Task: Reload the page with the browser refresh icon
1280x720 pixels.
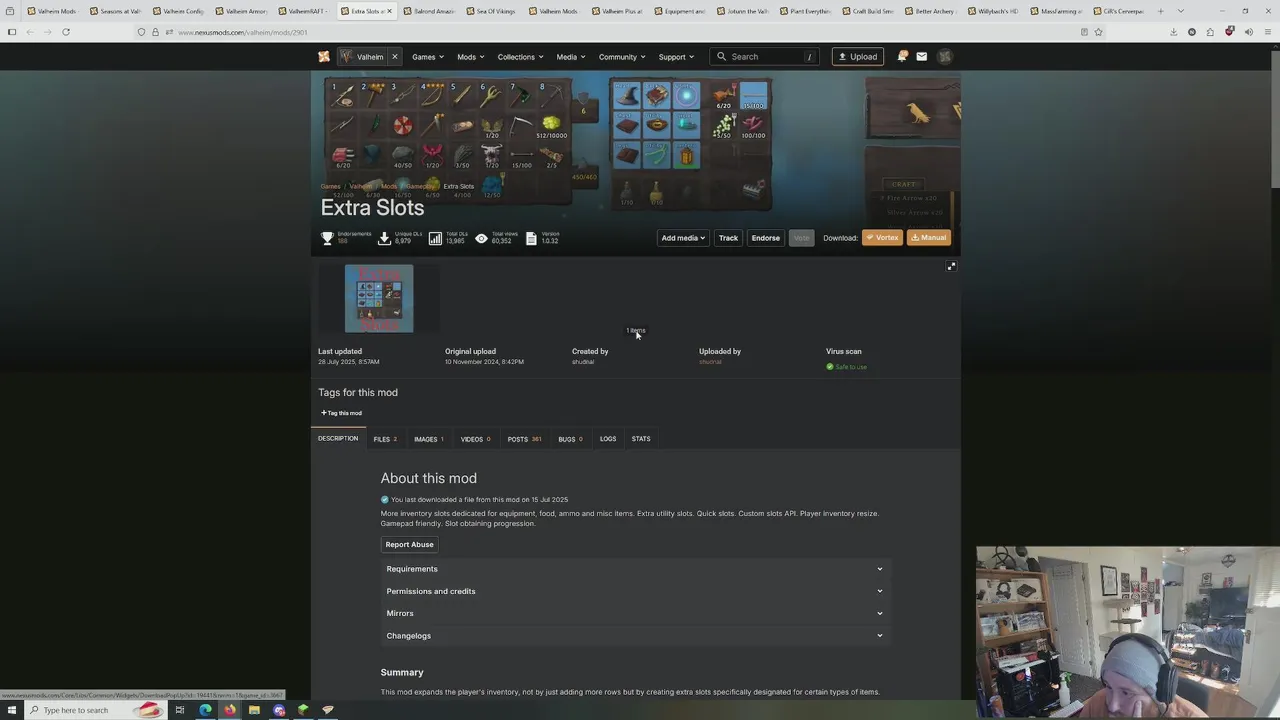Action: (66, 32)
